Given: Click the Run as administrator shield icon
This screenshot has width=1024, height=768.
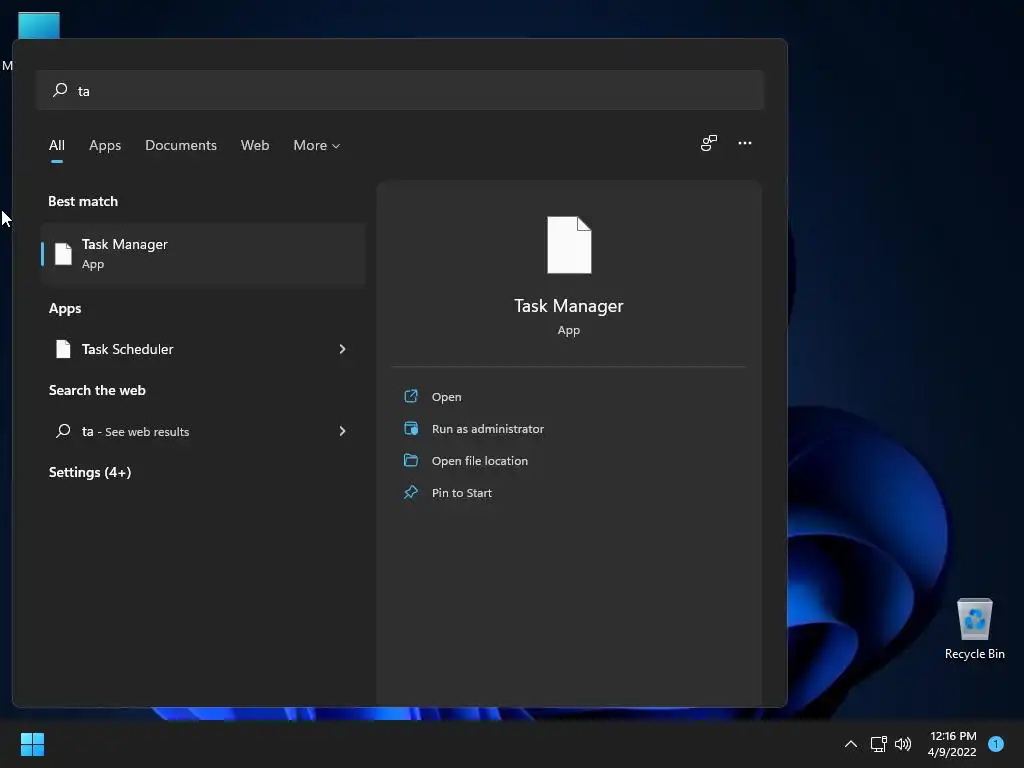Looking at the screenshot, I should (411, 428).
